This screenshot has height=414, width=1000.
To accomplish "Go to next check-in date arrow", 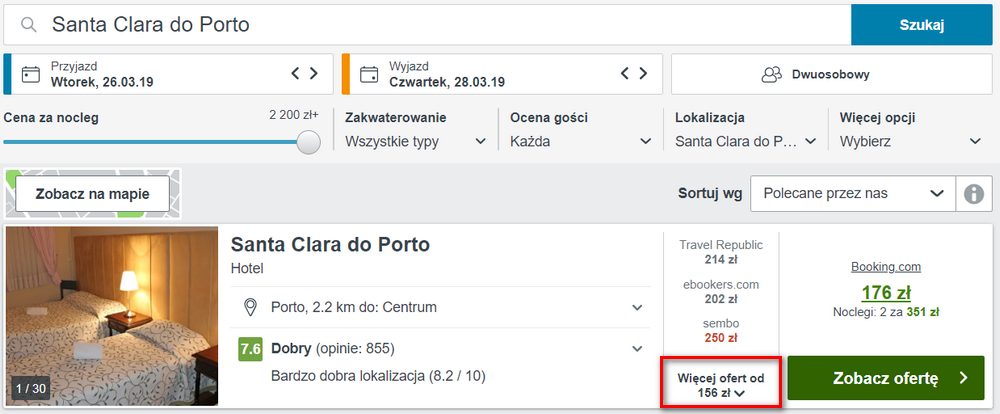I will pos(314,73).
